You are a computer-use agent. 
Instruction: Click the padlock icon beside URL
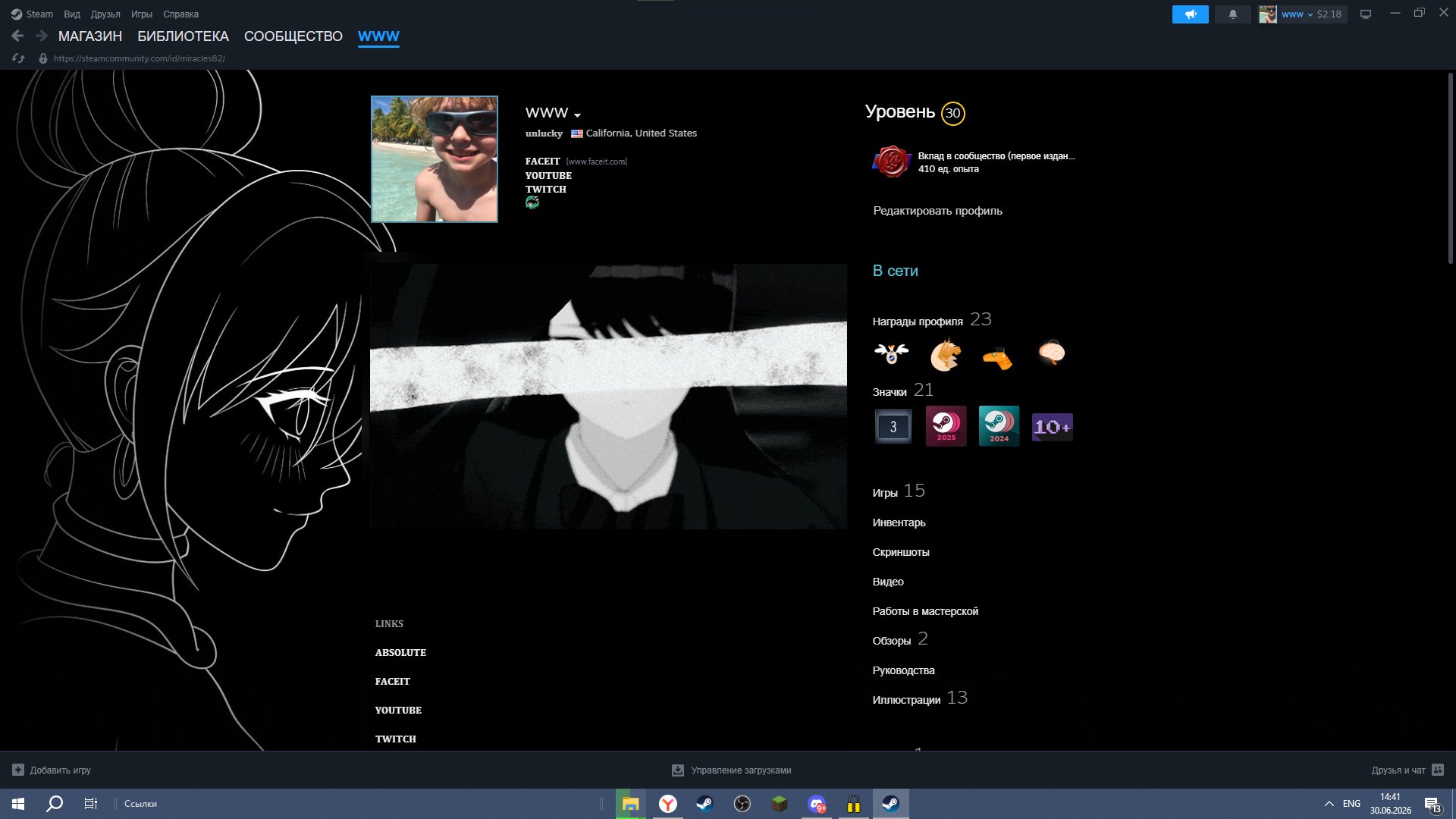43,58
